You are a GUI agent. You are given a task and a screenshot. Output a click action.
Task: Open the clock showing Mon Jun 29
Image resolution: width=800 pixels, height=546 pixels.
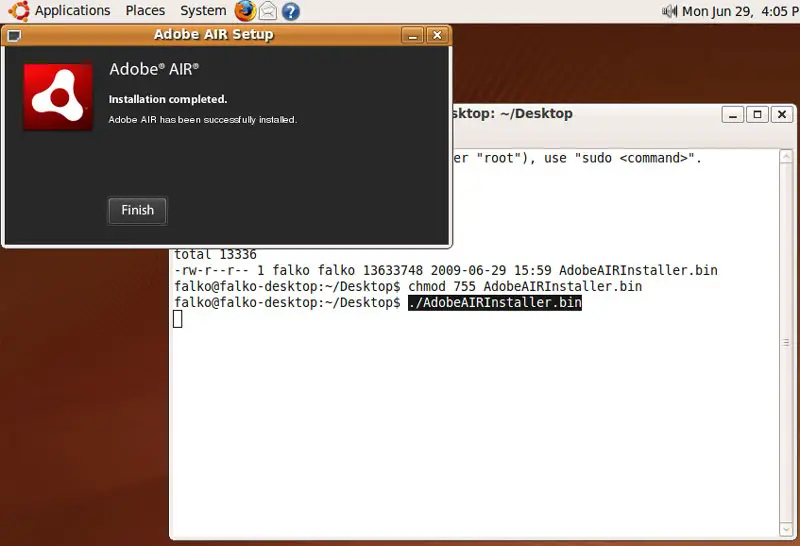741,11
